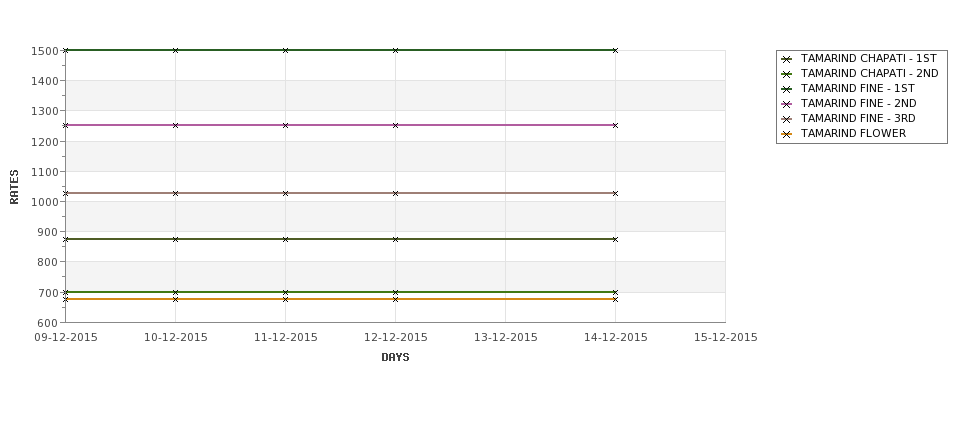Viewport: 975px width, 429px height.
Task: Click the TAMARIND CHAPATI - 2ND legend marker
Action: [x=787, y=74]
